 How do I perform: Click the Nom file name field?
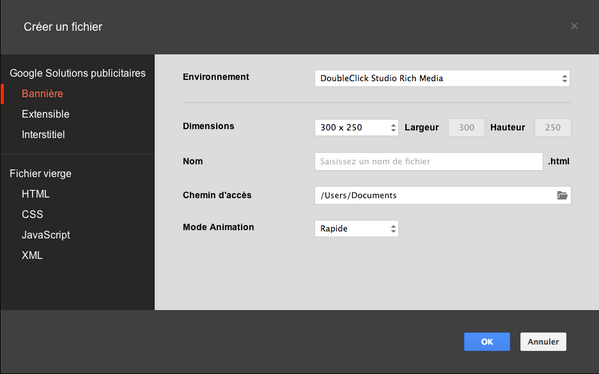[429, 161]
